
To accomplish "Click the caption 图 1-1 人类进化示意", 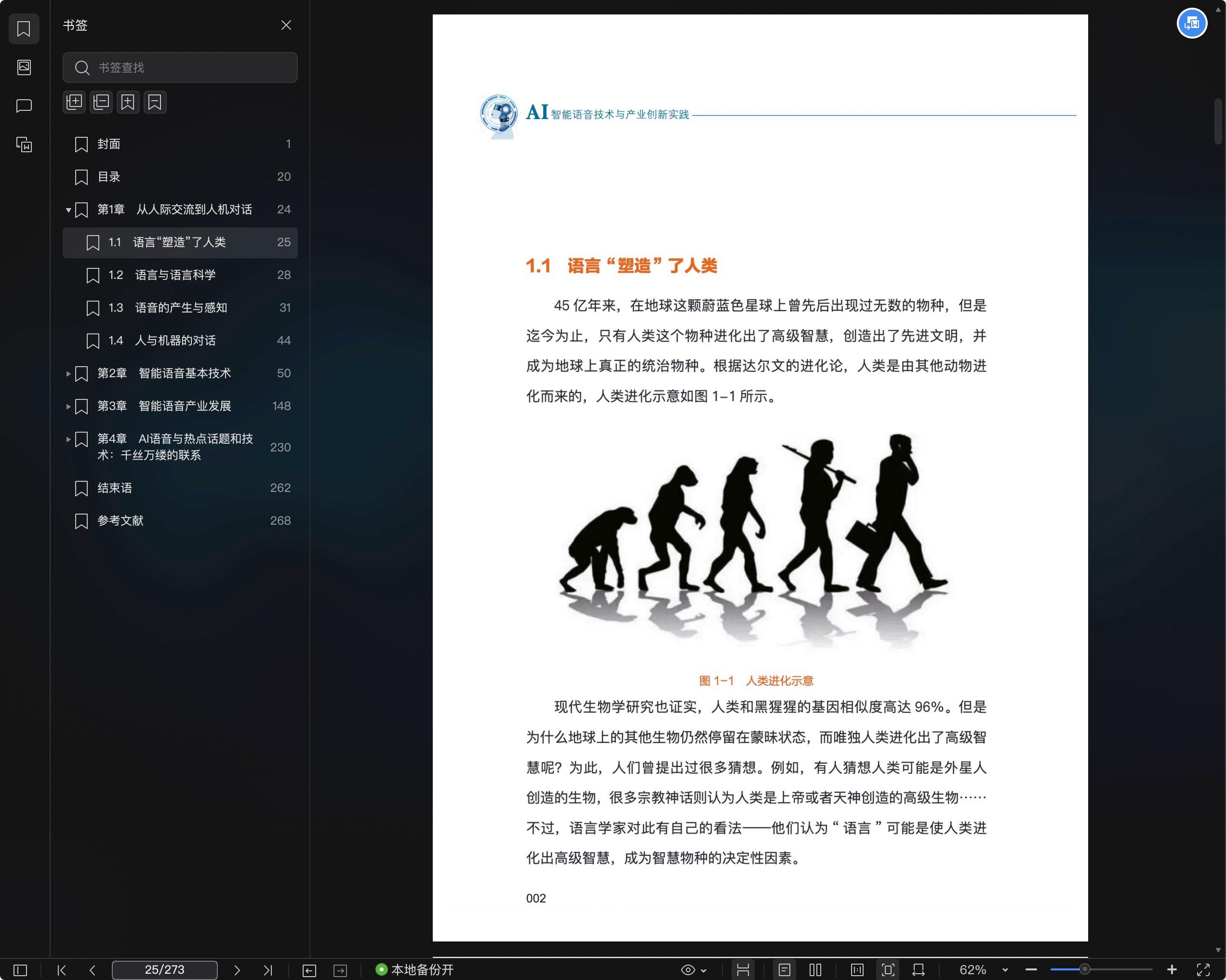I will tap(756, 680).
